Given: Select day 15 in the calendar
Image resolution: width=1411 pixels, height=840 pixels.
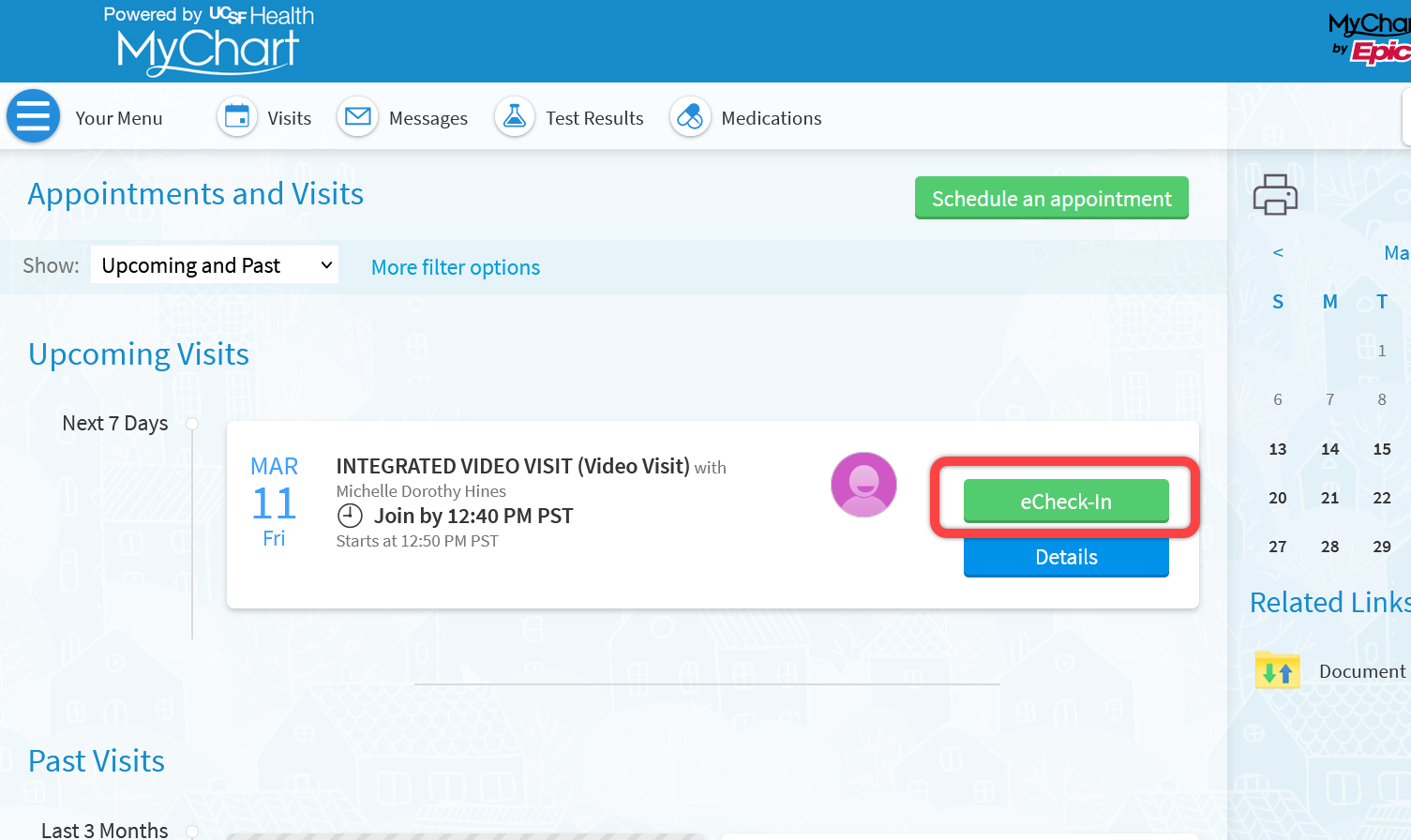Looking at the screenshot, I should coord(1382,449).
